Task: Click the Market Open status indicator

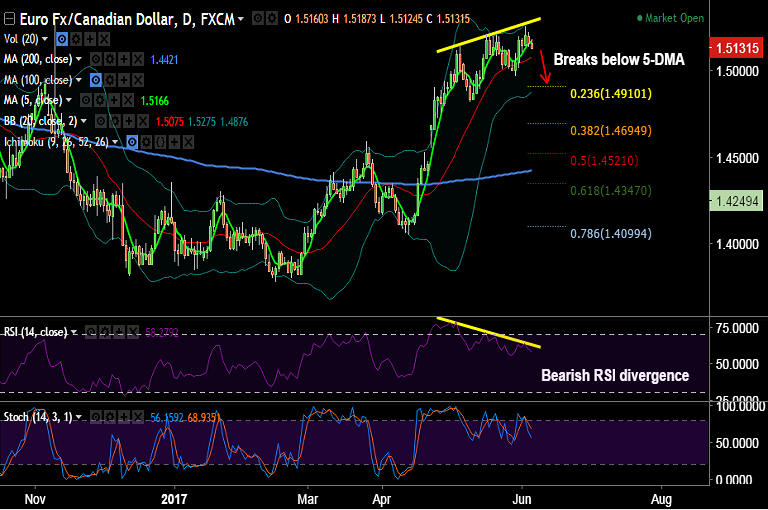Action: 671,18
